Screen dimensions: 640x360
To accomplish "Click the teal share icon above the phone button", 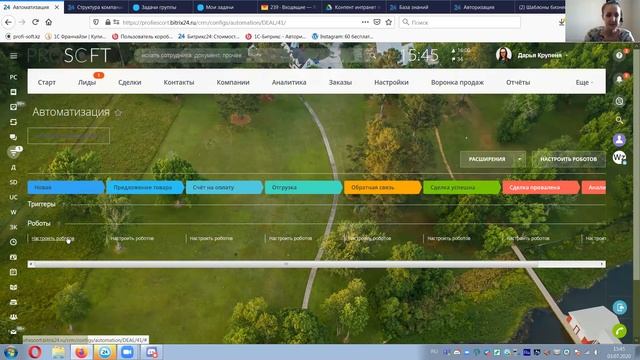I will click(620, 307).
